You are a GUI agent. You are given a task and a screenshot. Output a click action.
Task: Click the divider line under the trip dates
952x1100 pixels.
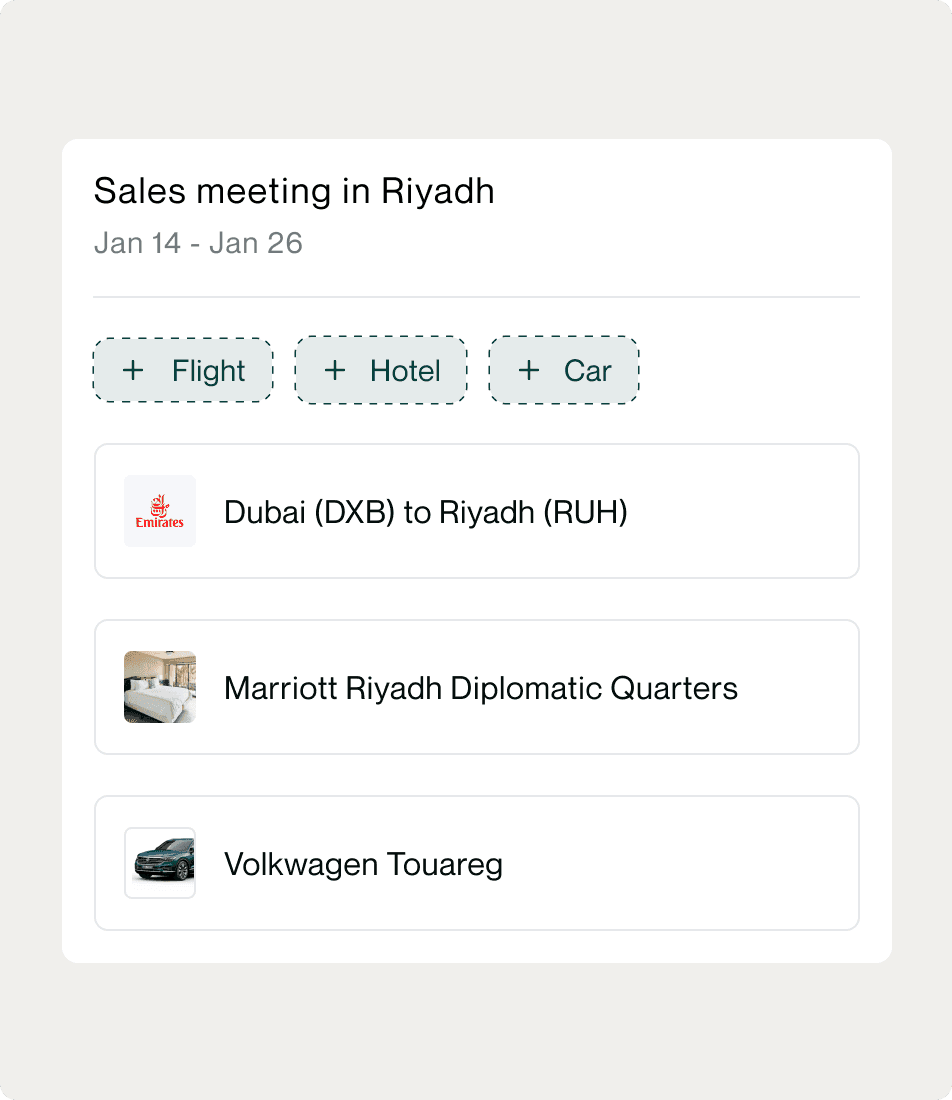pyautogui.click(x=476, y=297)
